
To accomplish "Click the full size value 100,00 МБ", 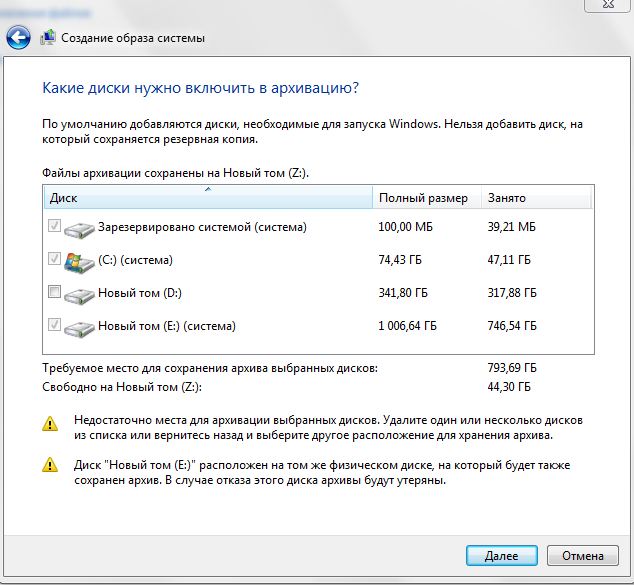I will coord(405,227).
